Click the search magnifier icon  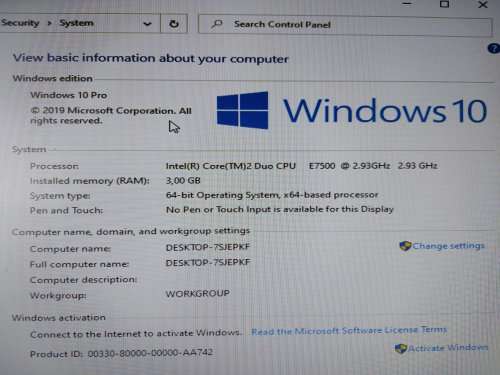[217, 24]
